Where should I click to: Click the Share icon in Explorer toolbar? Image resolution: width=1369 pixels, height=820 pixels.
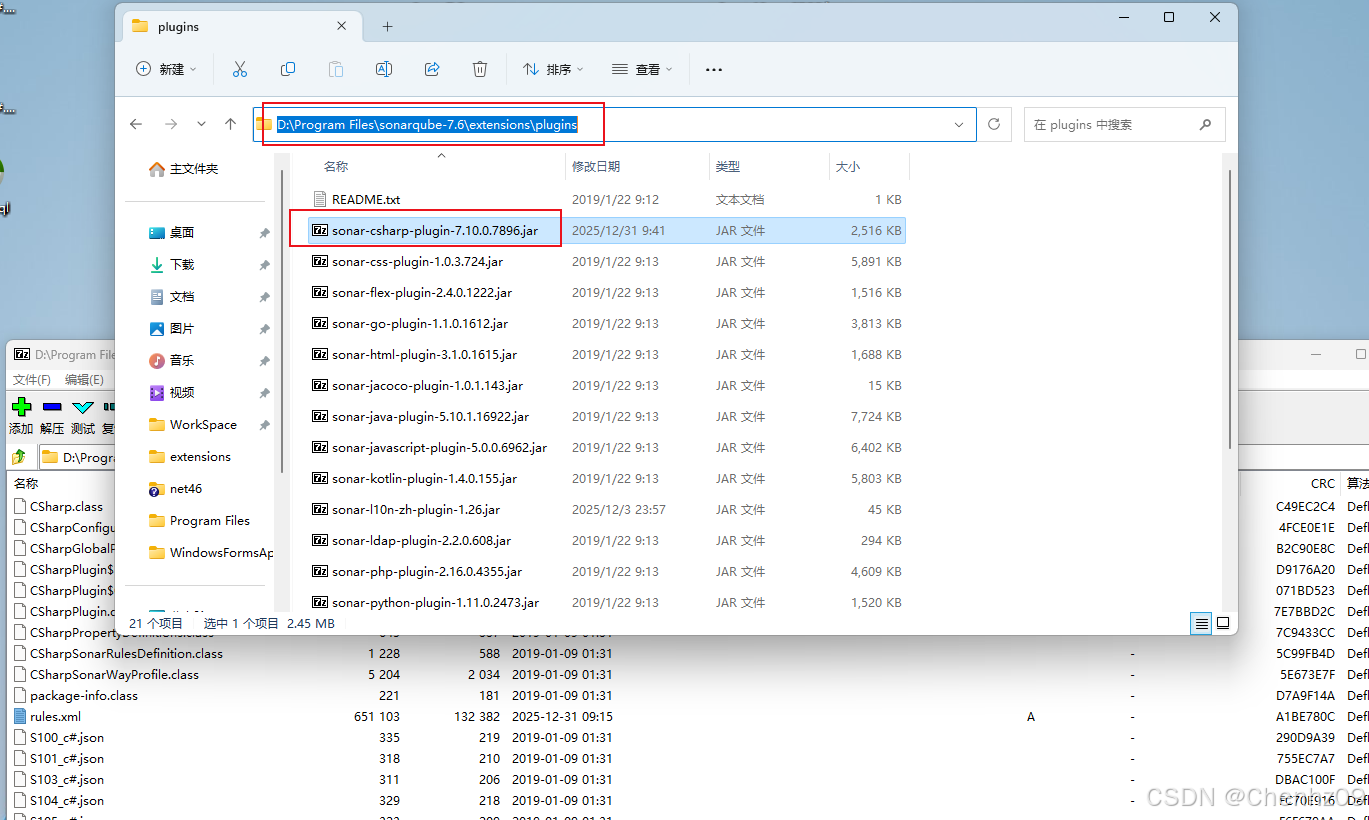tap(432, 69)
